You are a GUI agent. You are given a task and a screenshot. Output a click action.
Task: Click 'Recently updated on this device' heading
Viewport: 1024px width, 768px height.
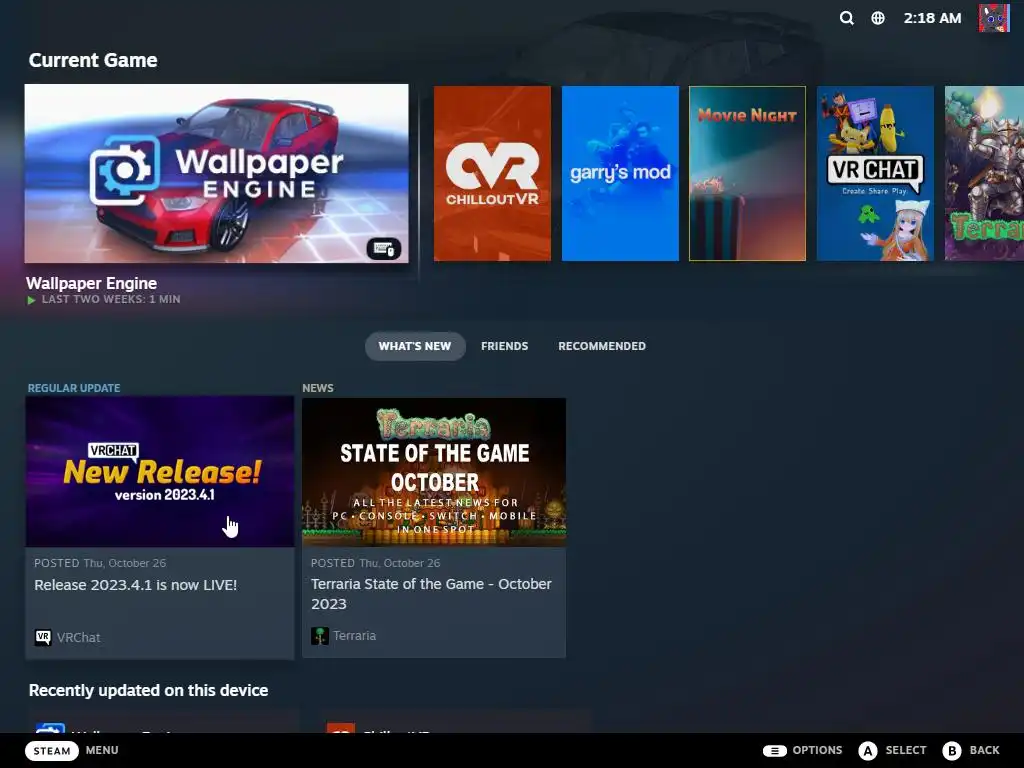(148, 690)
